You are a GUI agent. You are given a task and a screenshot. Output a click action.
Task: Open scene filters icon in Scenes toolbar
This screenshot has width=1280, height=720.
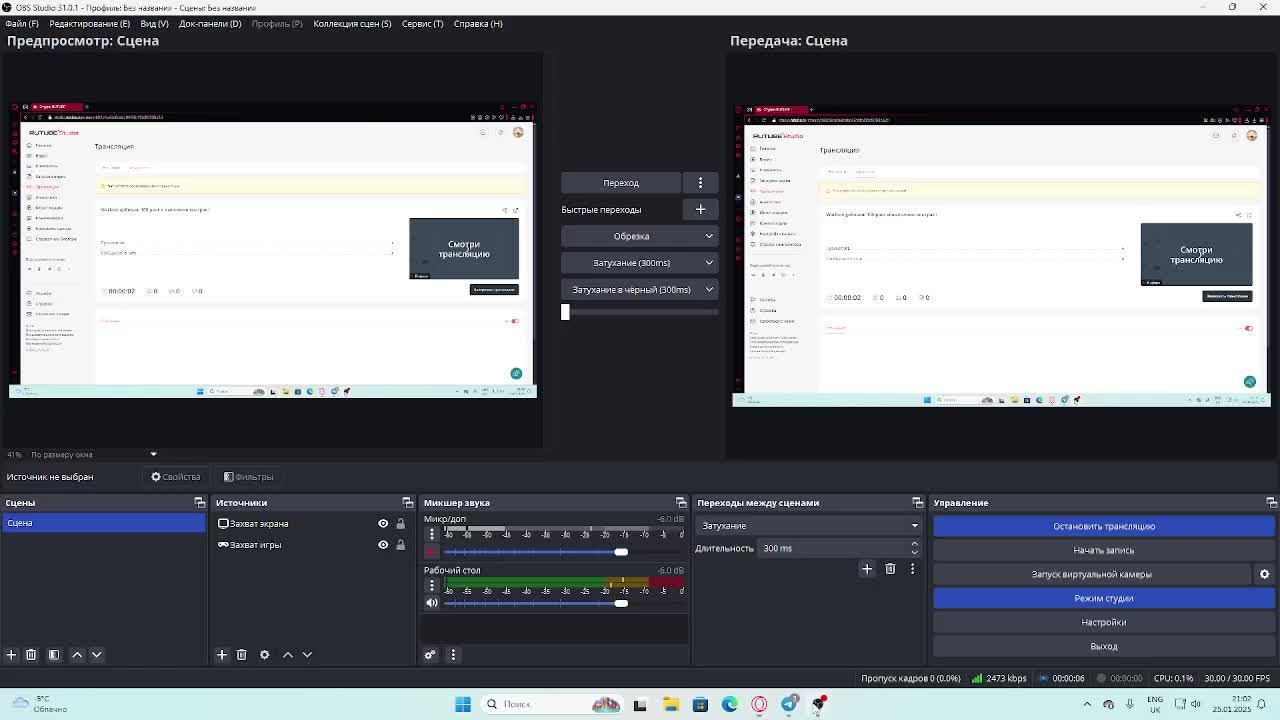pyautogui.click(x=54, y=655)
